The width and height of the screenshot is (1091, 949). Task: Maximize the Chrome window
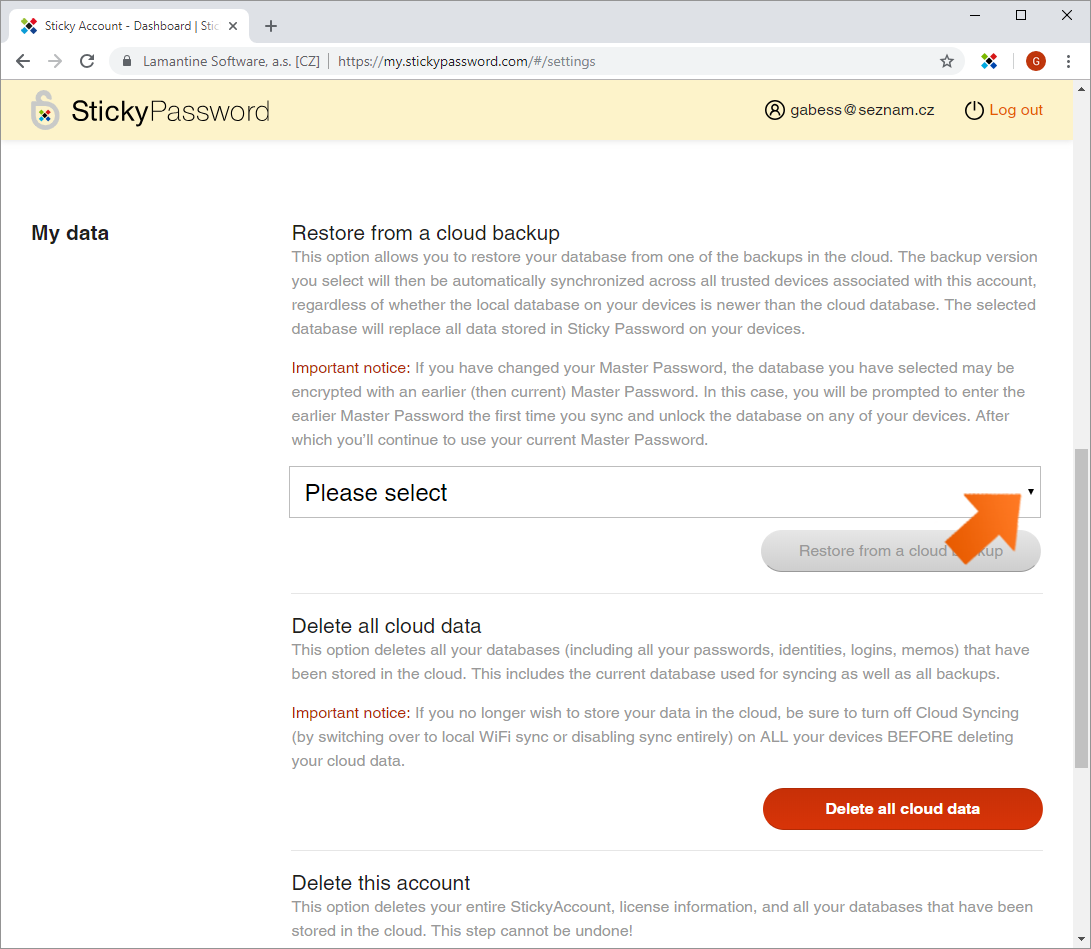click(x=1021, y=15)
